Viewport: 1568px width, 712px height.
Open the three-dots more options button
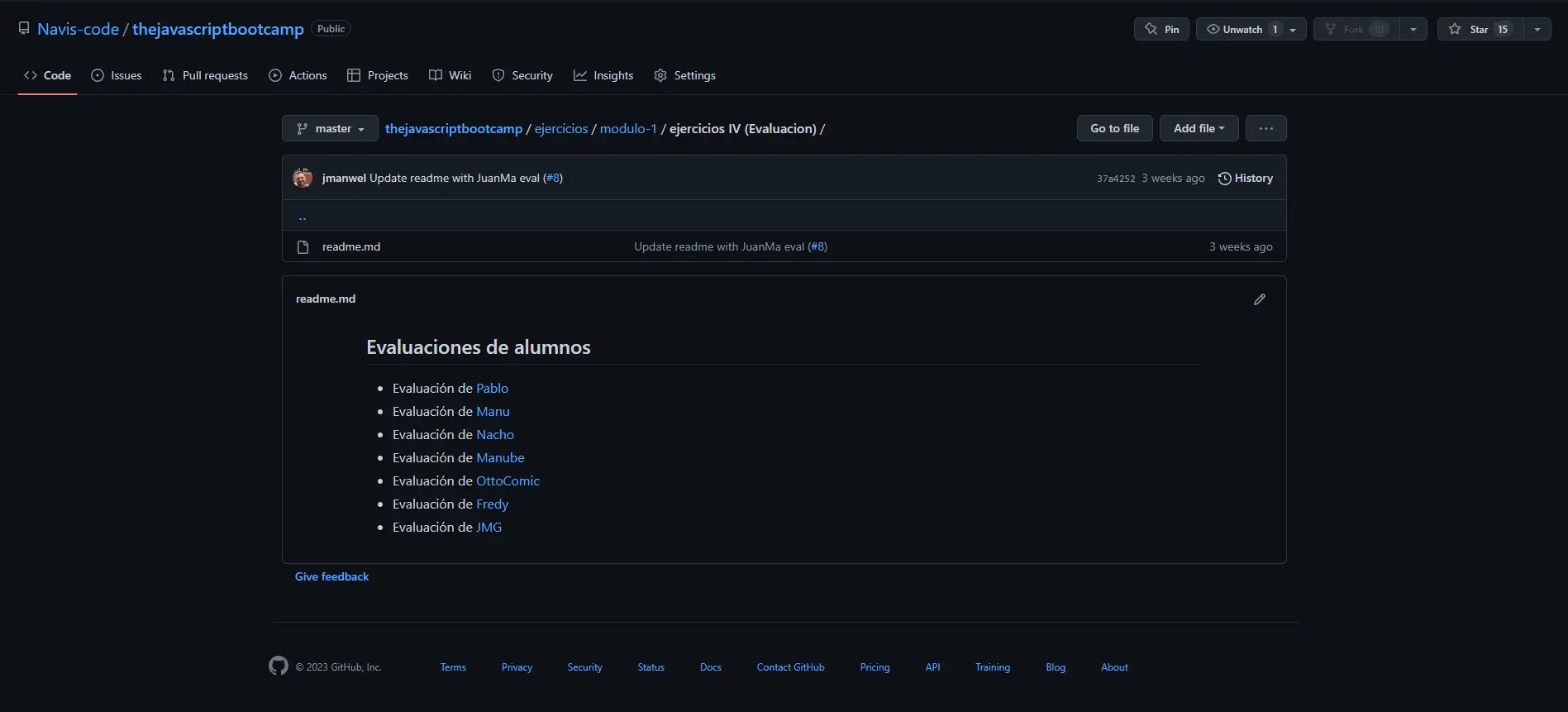(1265, 128)
